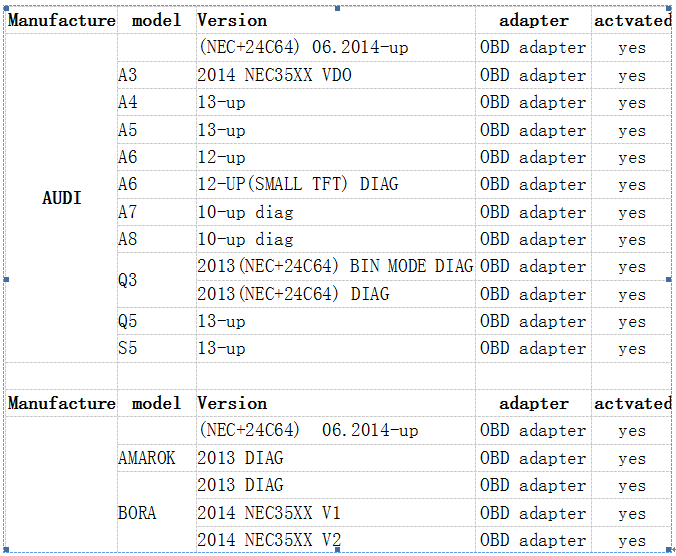This screenshot has height=556, width=676.
Task: Select the "2014 NEC35XX V1" version cell
Action: point(269,513)
